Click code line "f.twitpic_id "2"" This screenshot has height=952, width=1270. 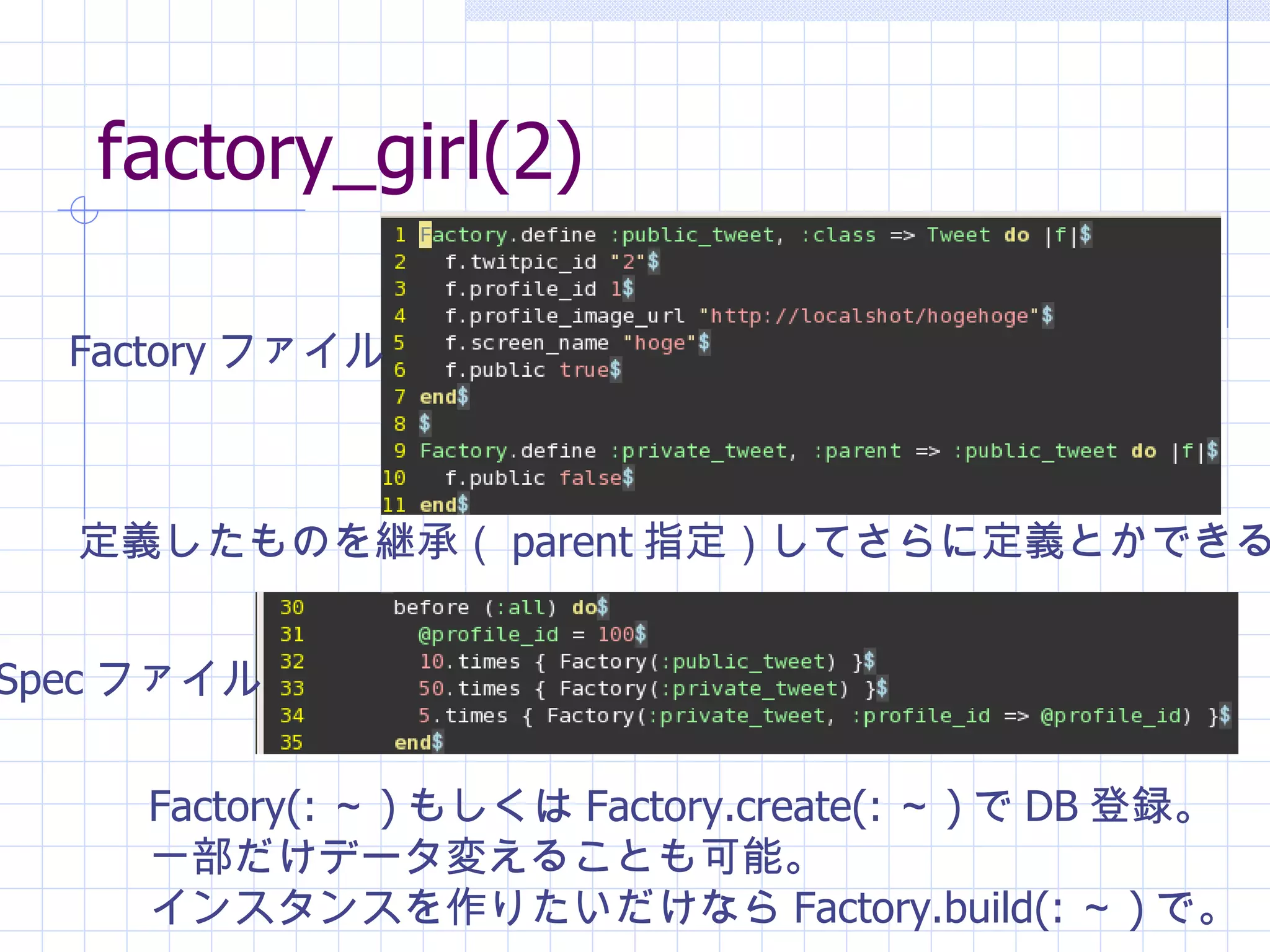552,262
